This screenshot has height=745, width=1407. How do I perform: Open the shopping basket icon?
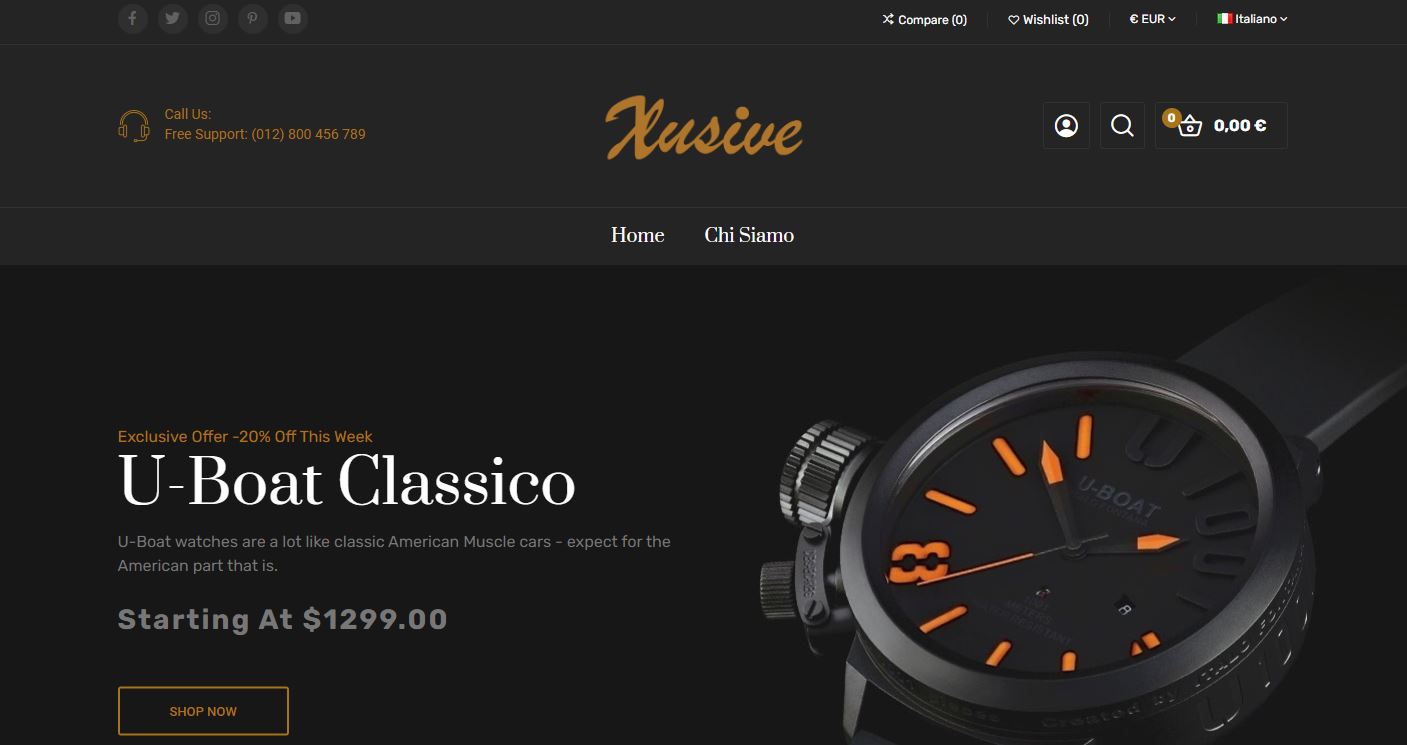(1189, 127)
